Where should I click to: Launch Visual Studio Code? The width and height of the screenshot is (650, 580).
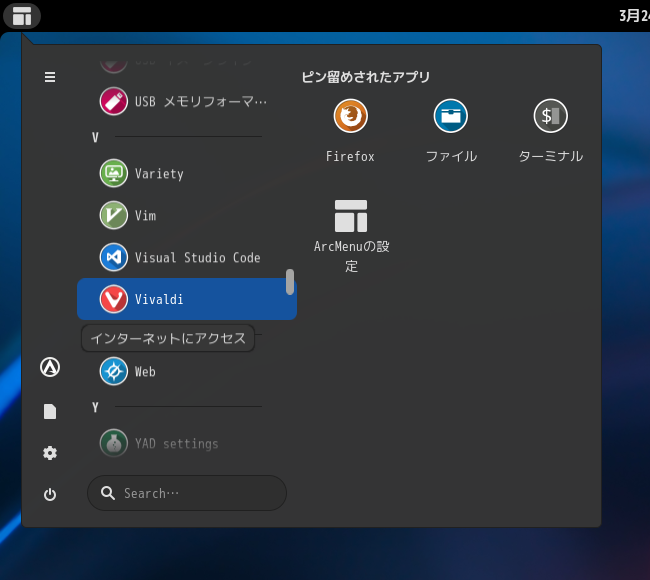point(187,257)
